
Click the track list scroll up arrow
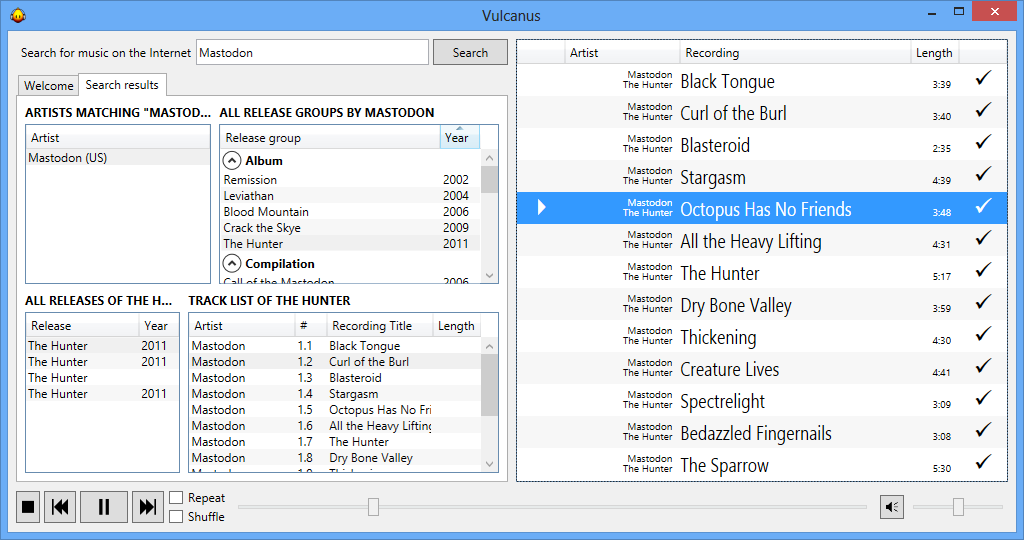489,346
